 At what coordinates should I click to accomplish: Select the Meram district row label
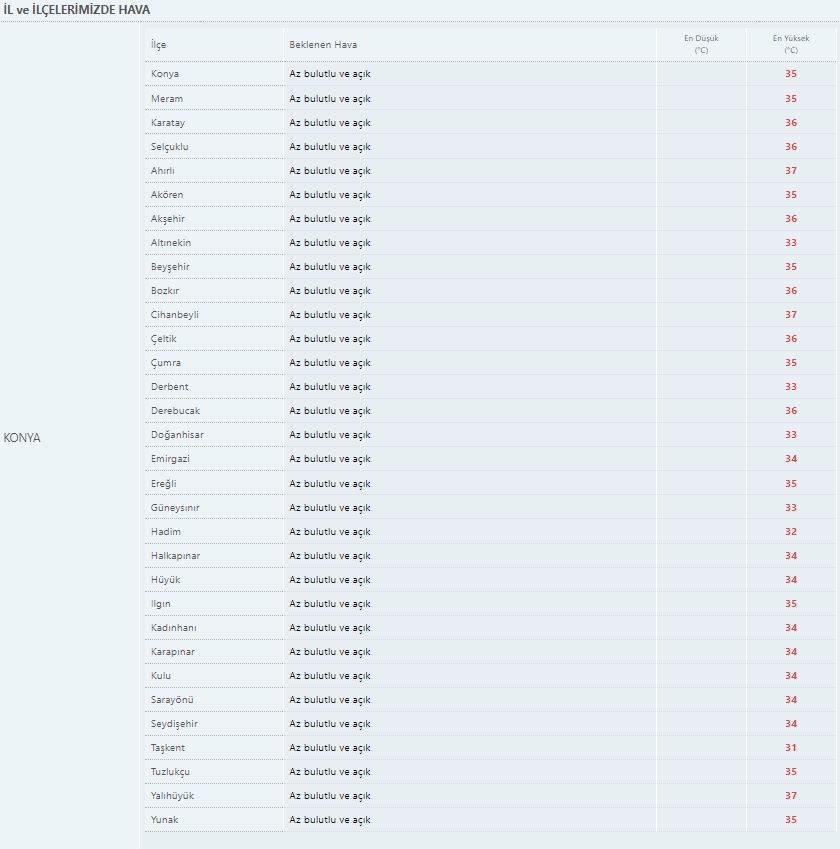pos(167,98)
